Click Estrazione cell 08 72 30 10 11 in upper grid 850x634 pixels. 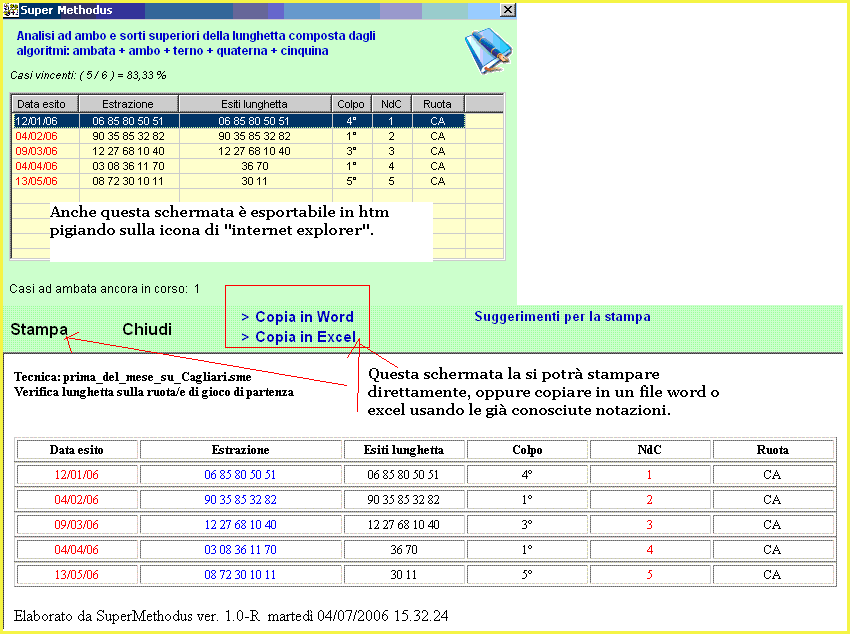coord(128,181)
